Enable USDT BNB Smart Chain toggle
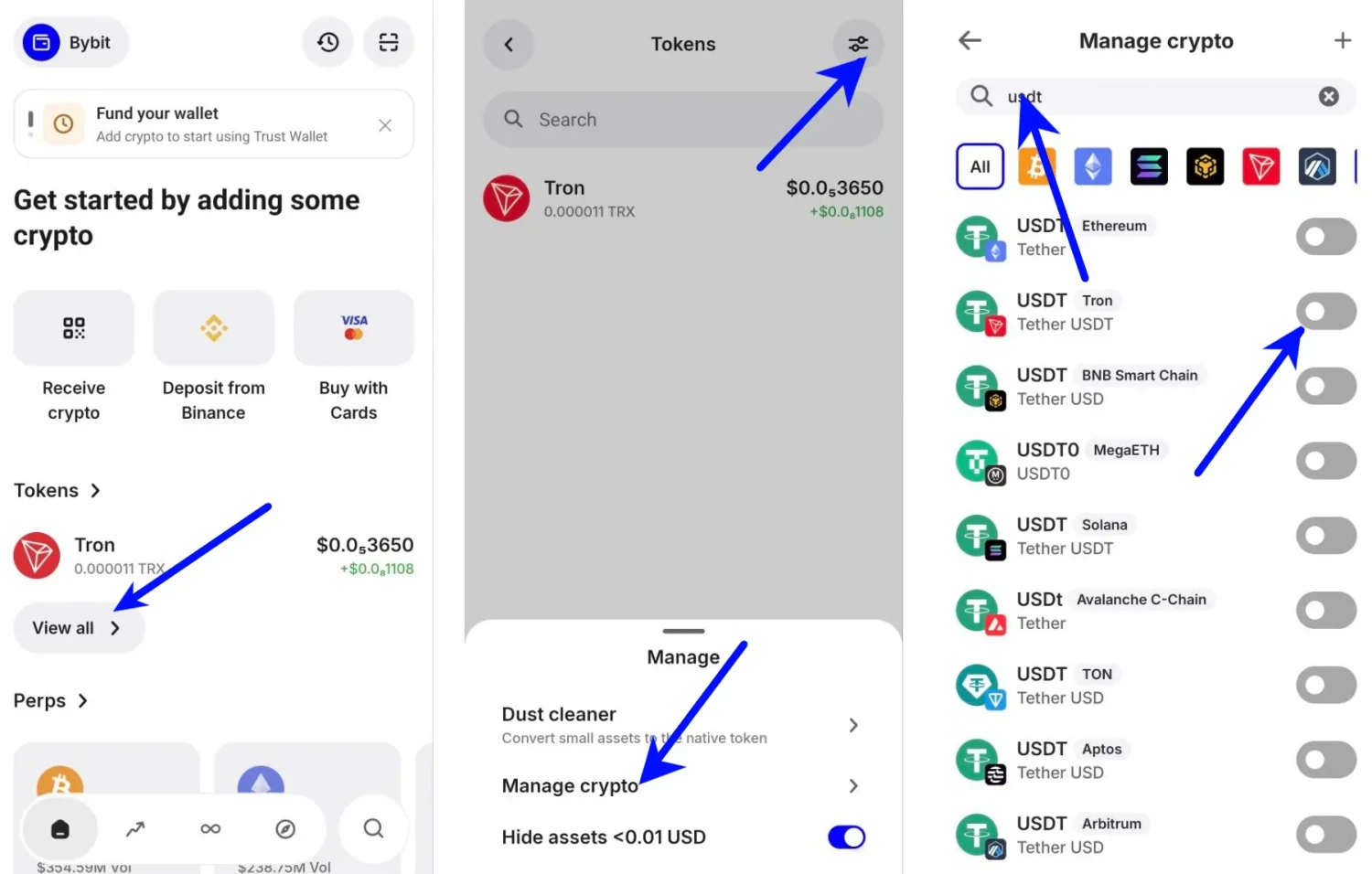The width and height of the screenshot is (1372, 874). tap(1326, 387)
